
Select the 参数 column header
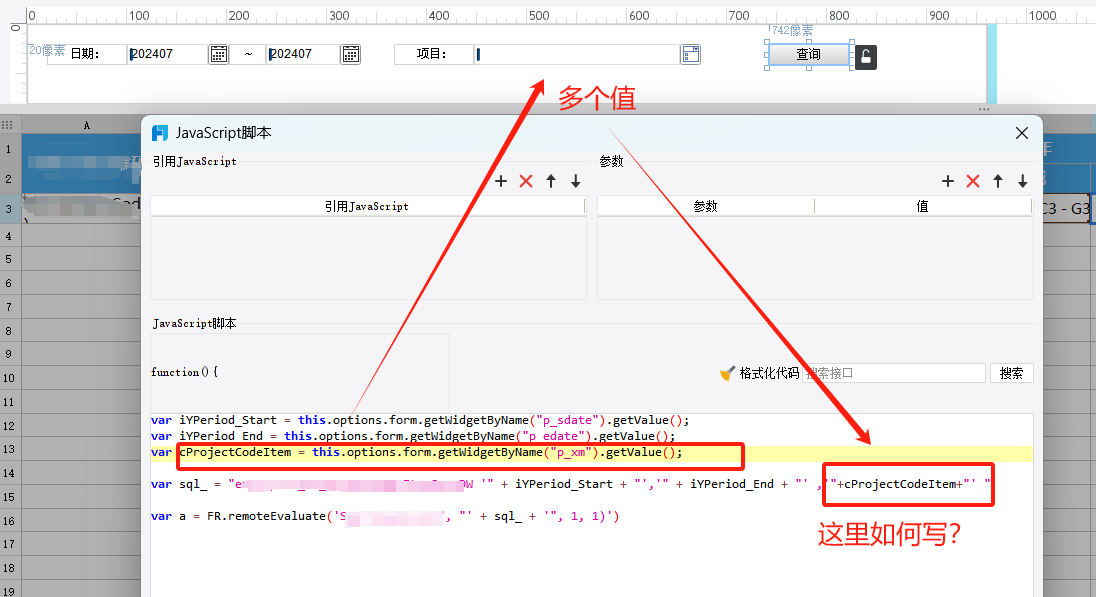coord(705,206)
